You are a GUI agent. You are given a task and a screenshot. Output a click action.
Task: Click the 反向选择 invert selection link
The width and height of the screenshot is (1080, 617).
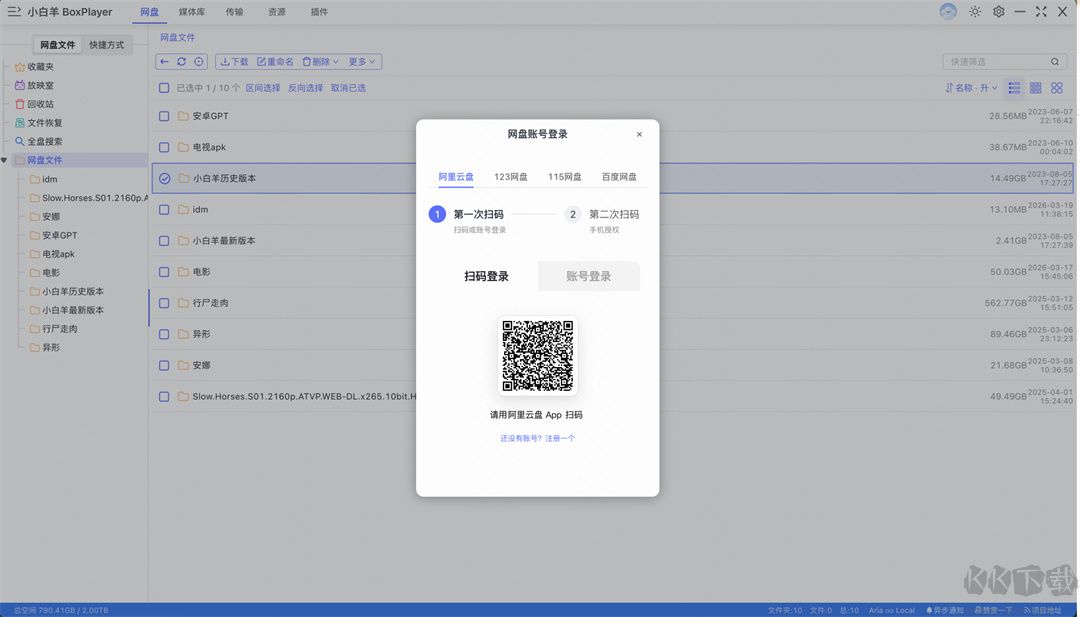click(305, 87)
